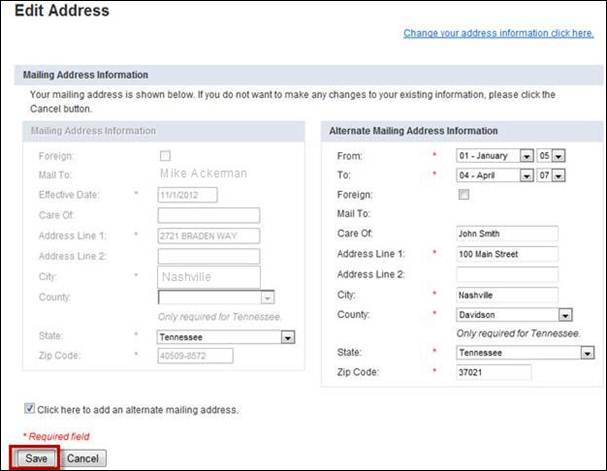Viewport: 607px width, 471px height.
Task: Open the To day dropdown showing 07
Action: [x=551, y=176]
